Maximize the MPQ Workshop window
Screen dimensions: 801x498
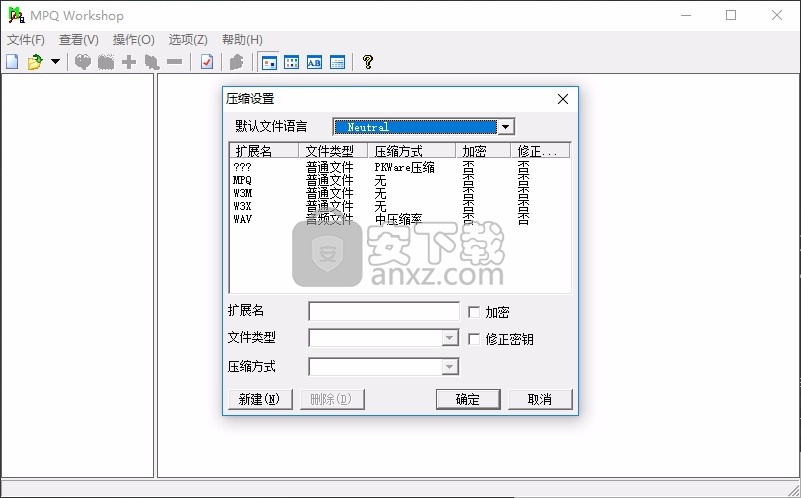731,15
